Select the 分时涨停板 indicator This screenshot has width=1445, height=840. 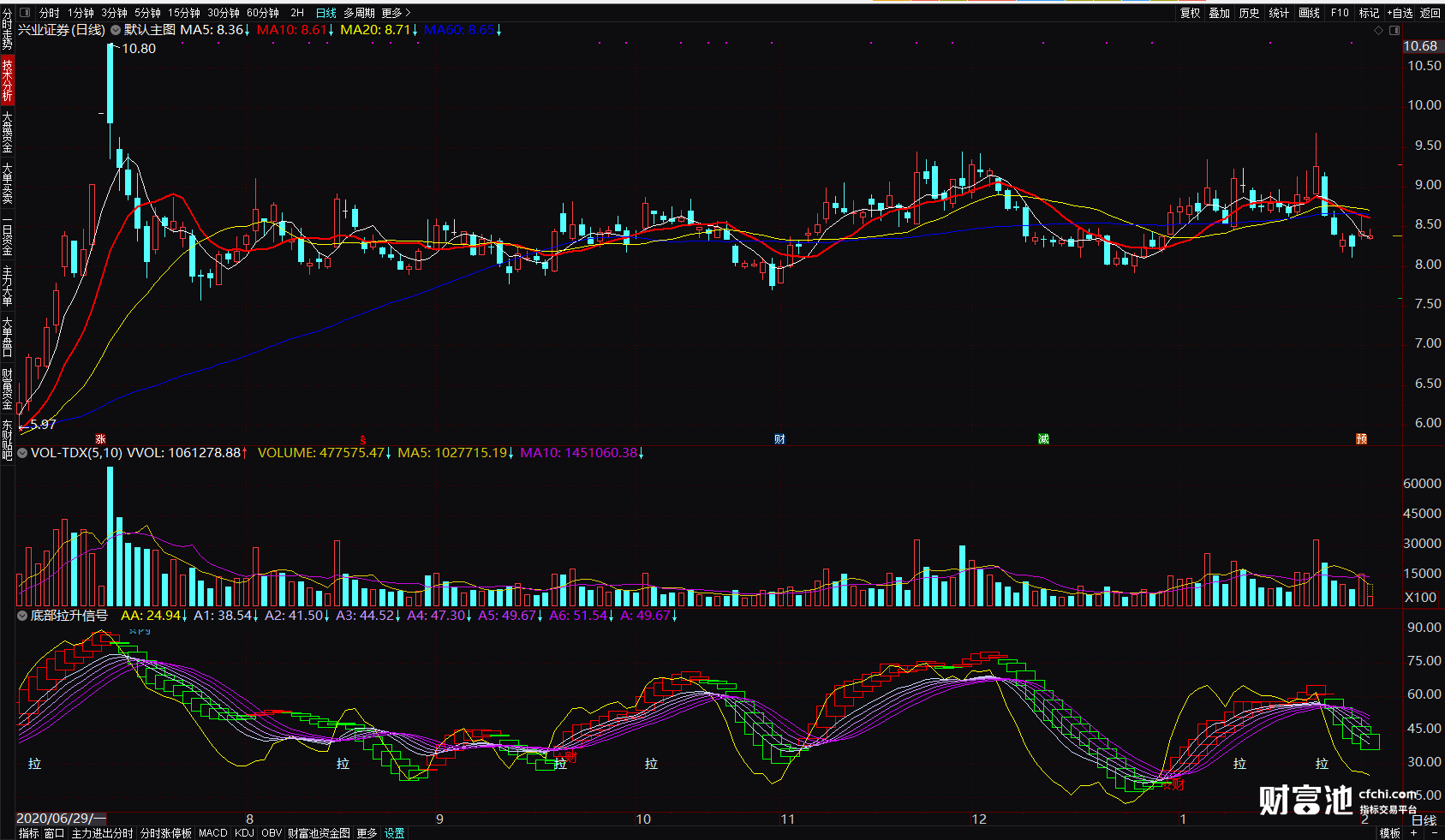(x=166, y=833)
